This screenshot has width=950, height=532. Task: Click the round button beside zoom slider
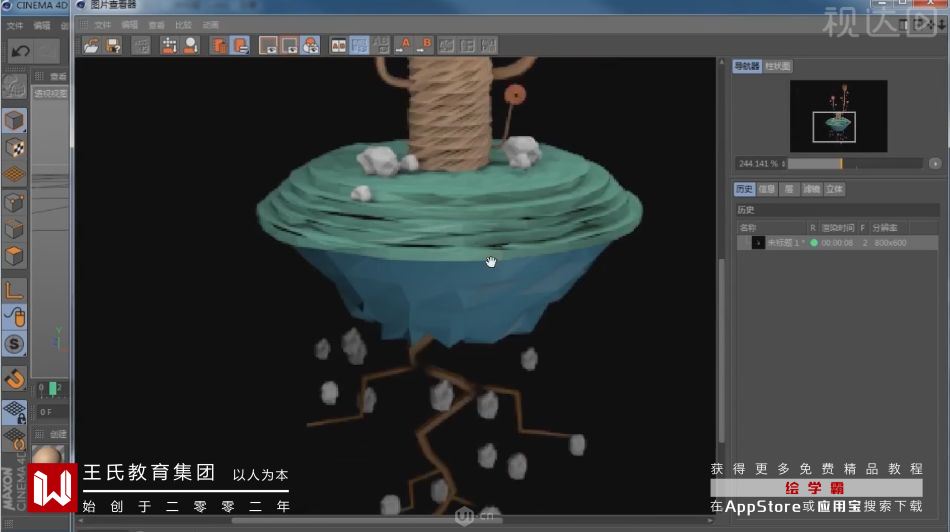935,164
